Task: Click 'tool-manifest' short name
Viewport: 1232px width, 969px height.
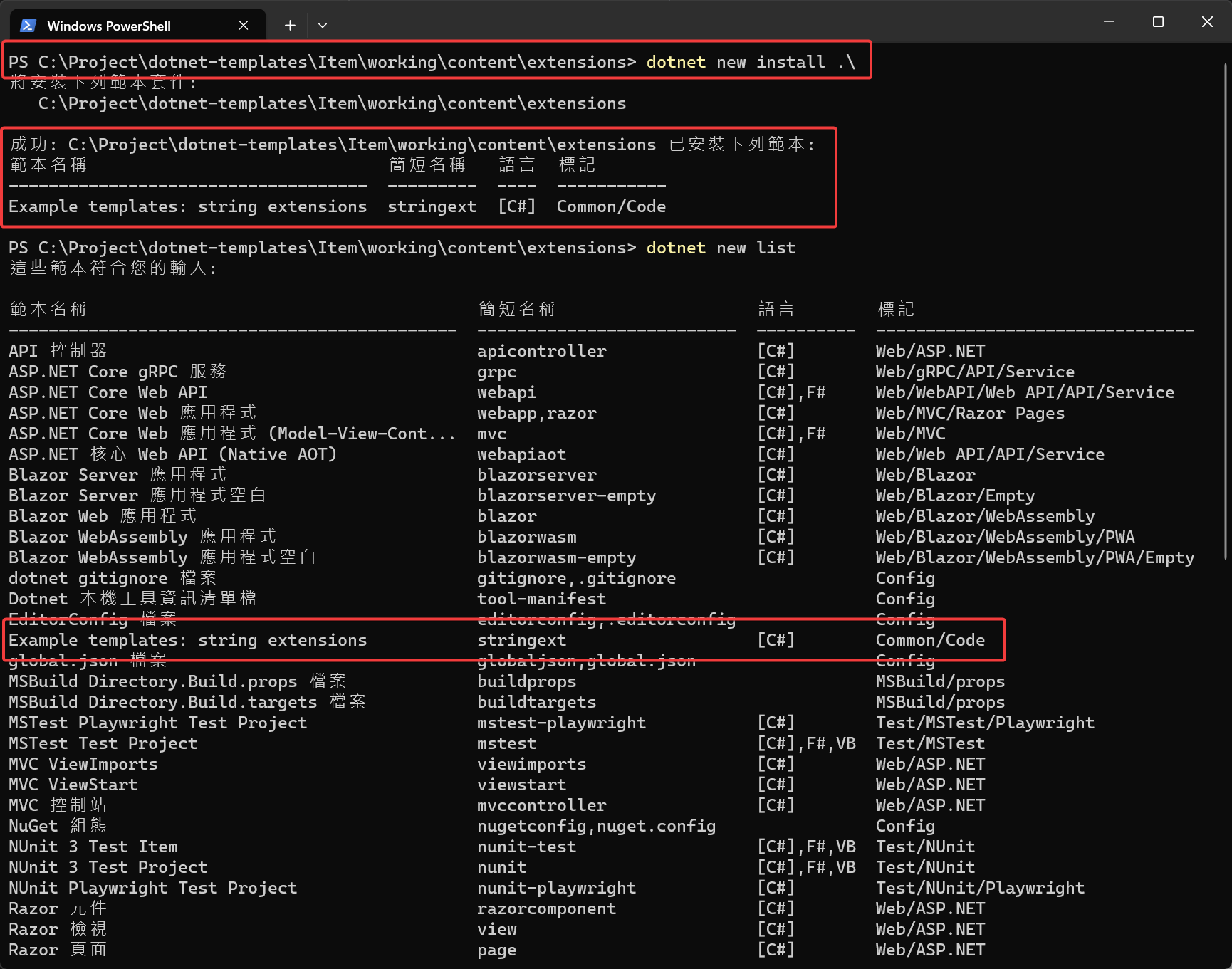Action: tap(542, 599)
